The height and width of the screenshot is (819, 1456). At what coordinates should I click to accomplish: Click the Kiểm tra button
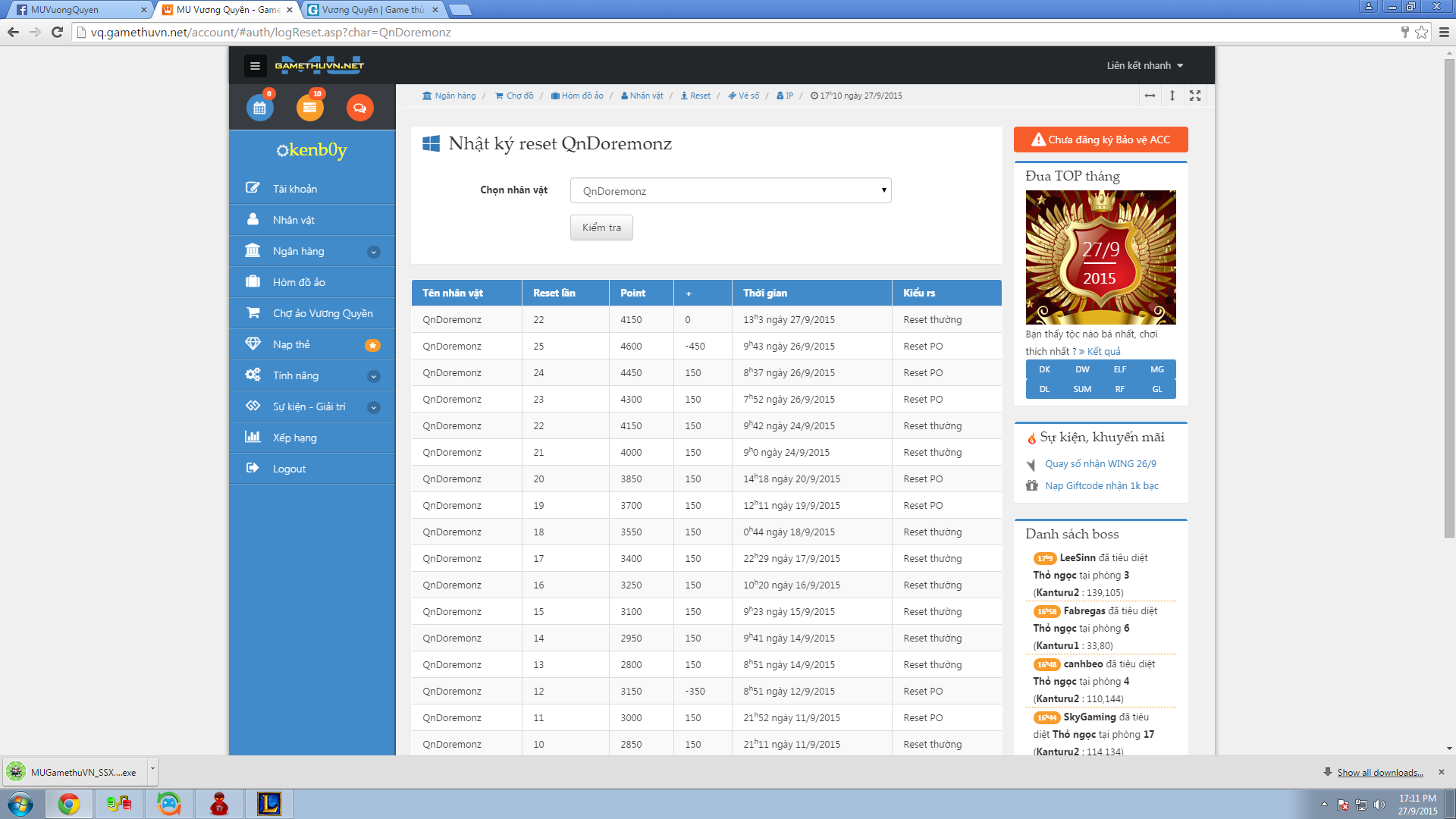[x=601, y=227]
